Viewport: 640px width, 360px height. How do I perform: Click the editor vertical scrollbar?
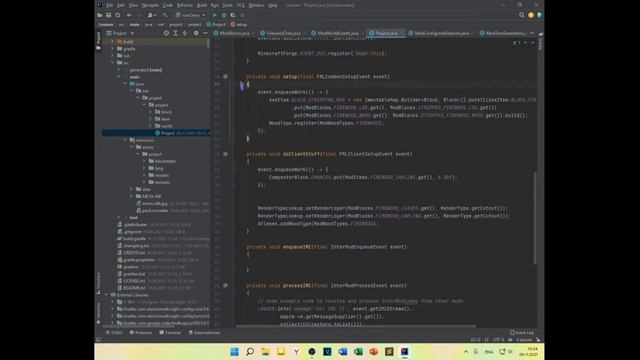(534, 218)
